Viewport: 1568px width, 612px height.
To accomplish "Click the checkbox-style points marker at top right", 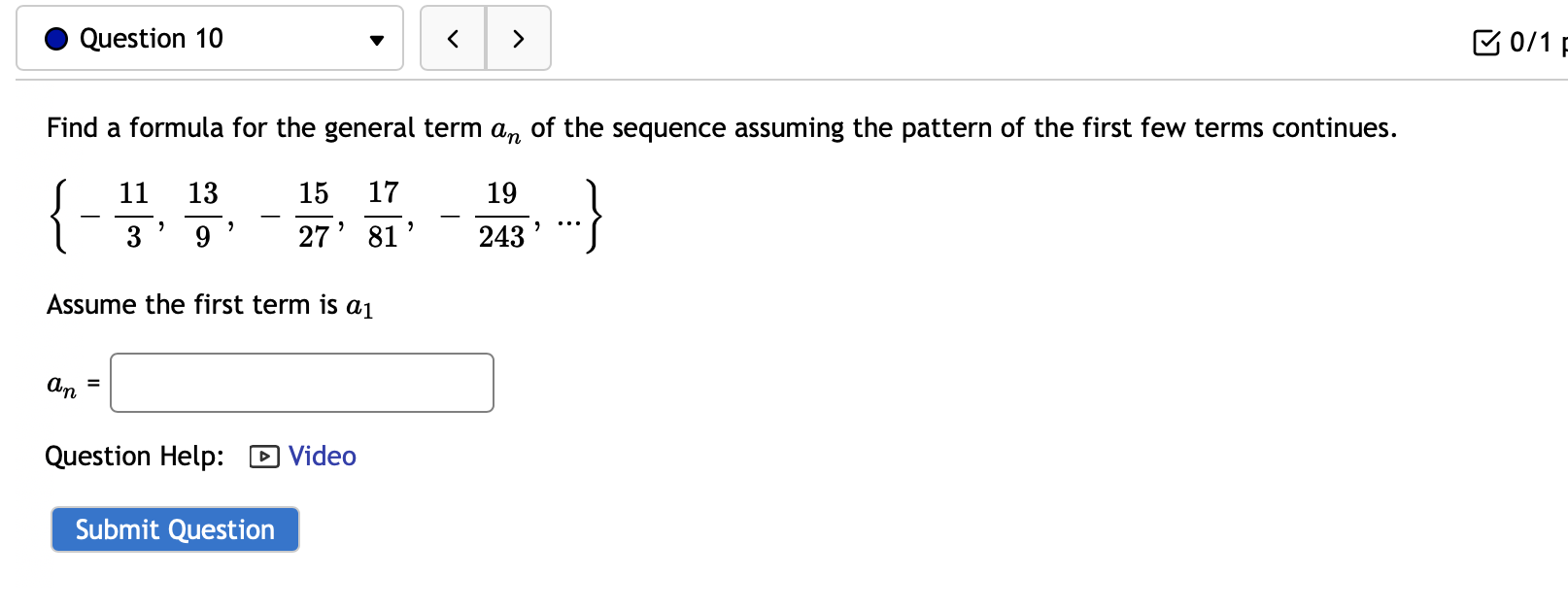I will (1488, 41).
